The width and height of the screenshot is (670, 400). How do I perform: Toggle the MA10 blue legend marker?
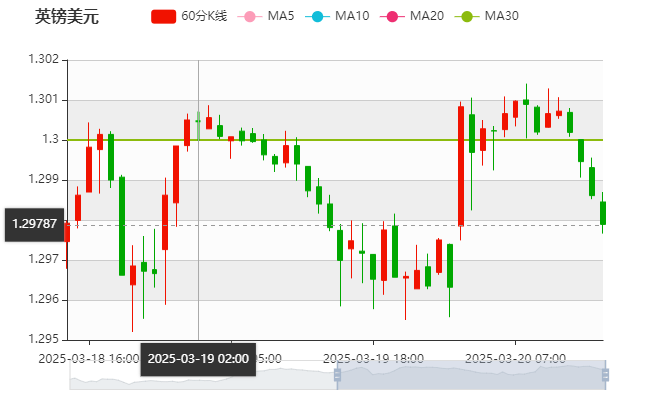coord(318,16)
